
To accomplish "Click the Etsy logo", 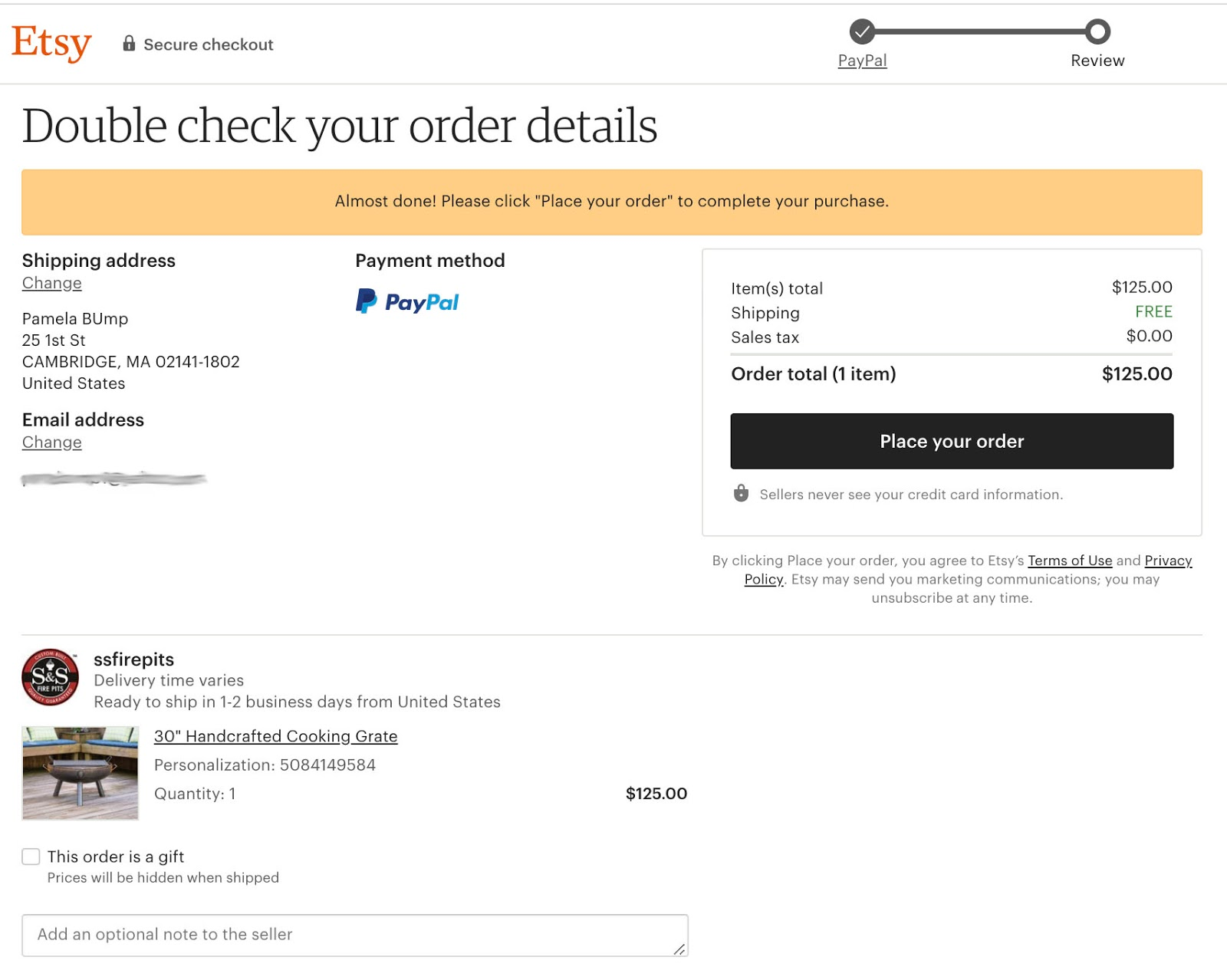I will [51, 43].
